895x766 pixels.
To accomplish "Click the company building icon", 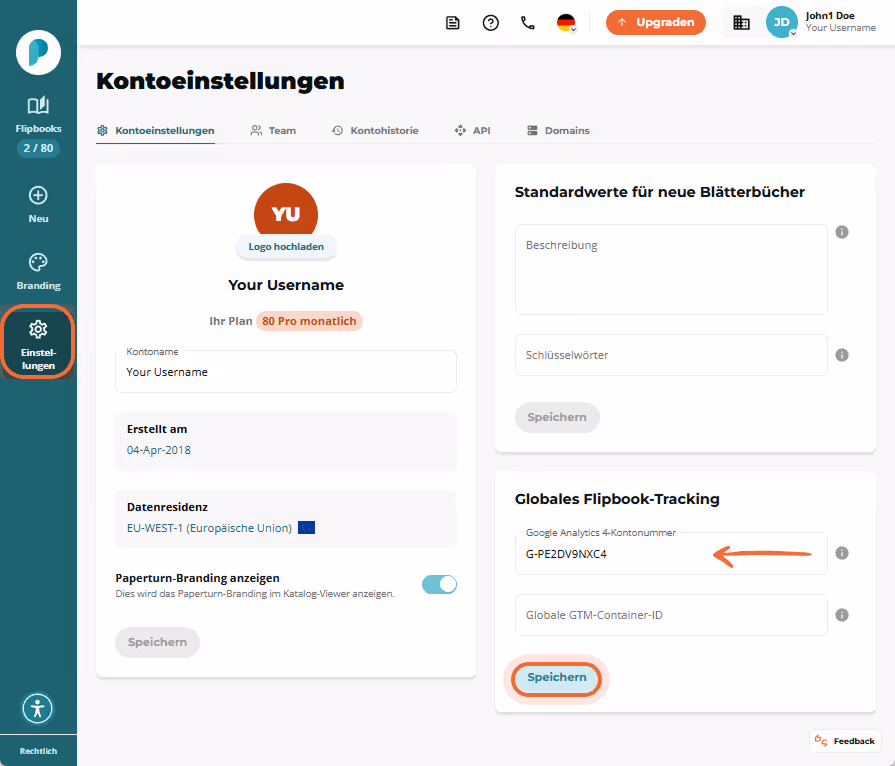I will coord(741,23).
